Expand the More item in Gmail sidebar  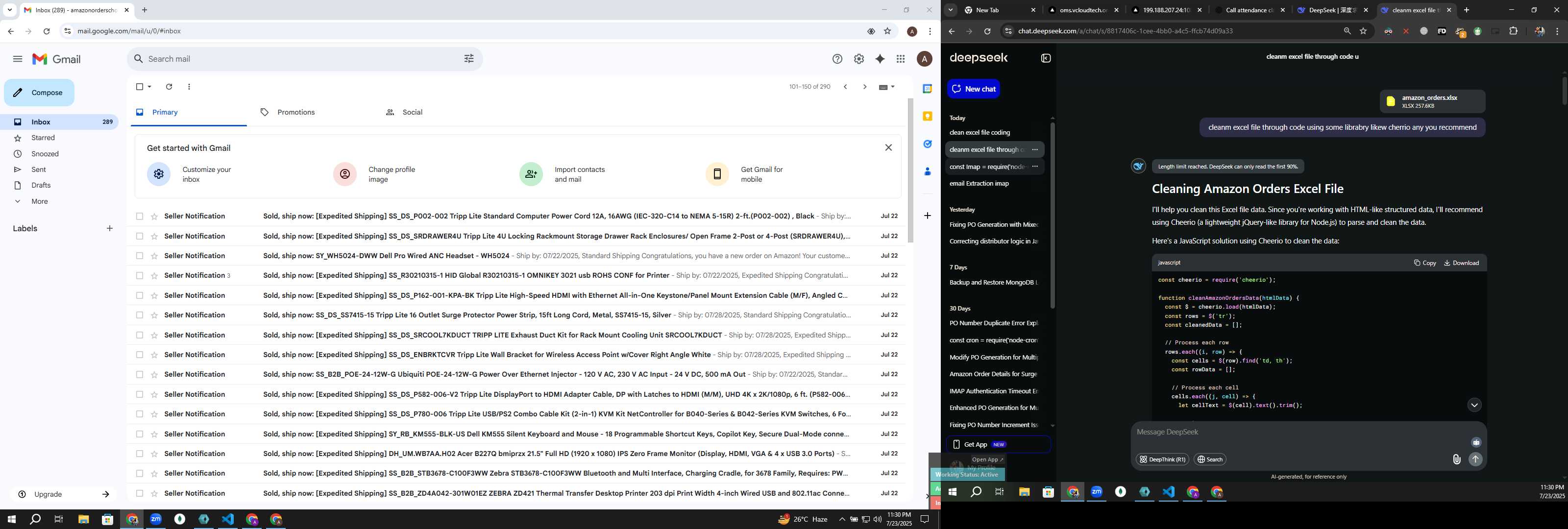pos(39,201)
